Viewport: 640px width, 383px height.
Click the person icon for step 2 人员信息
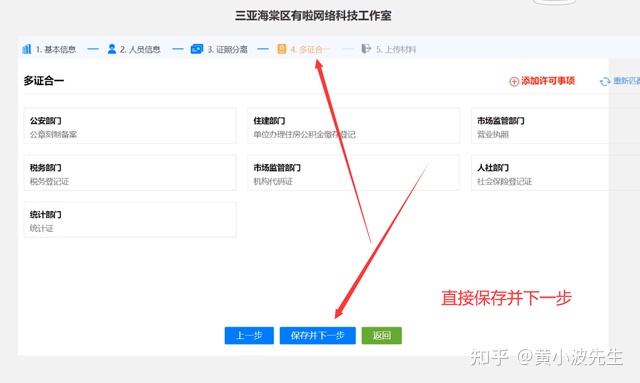[x=111, y=49]
